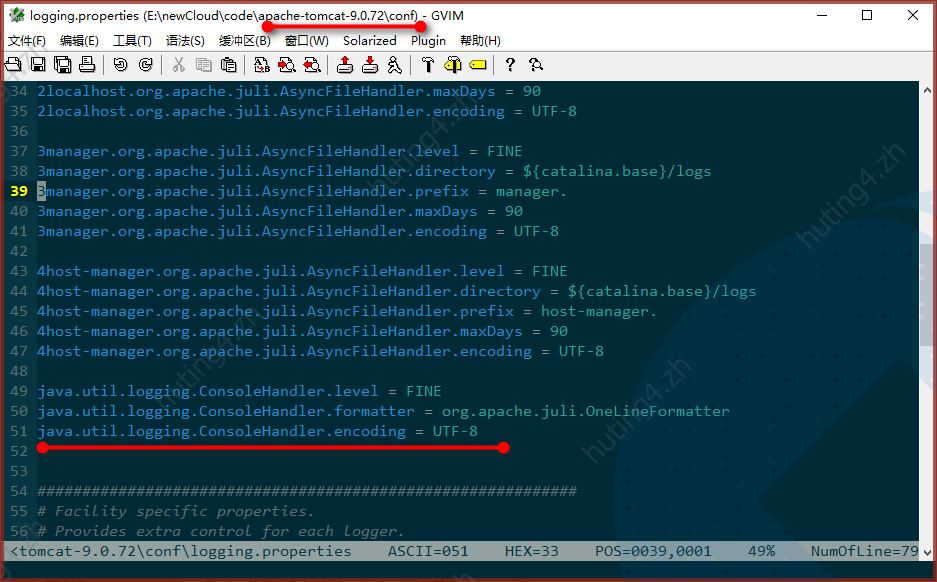Click comment '# Facility specific properties.'
This screenshot has width=937, height=582.
175,511
